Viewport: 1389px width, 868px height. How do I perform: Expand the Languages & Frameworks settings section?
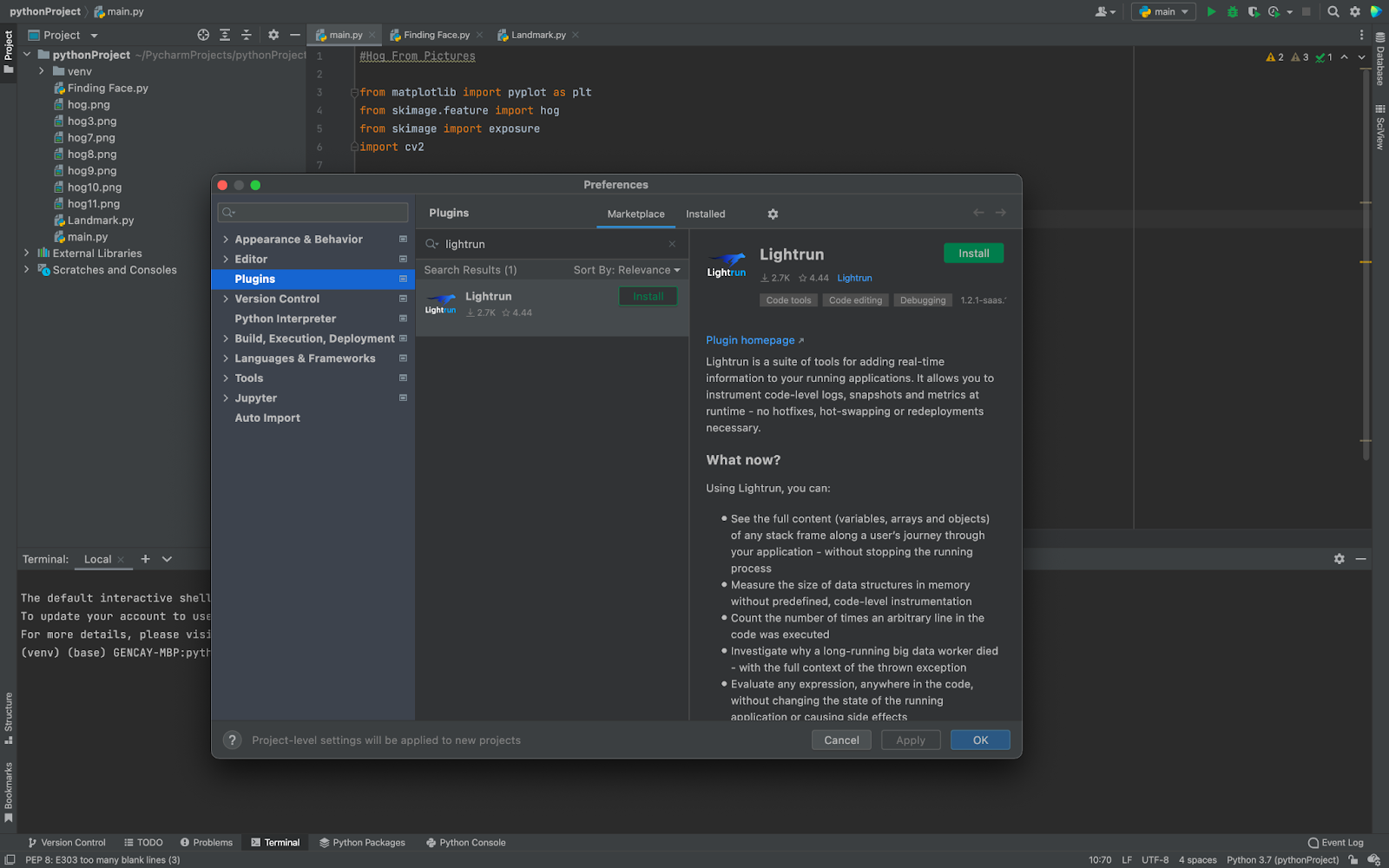[226, 358]
